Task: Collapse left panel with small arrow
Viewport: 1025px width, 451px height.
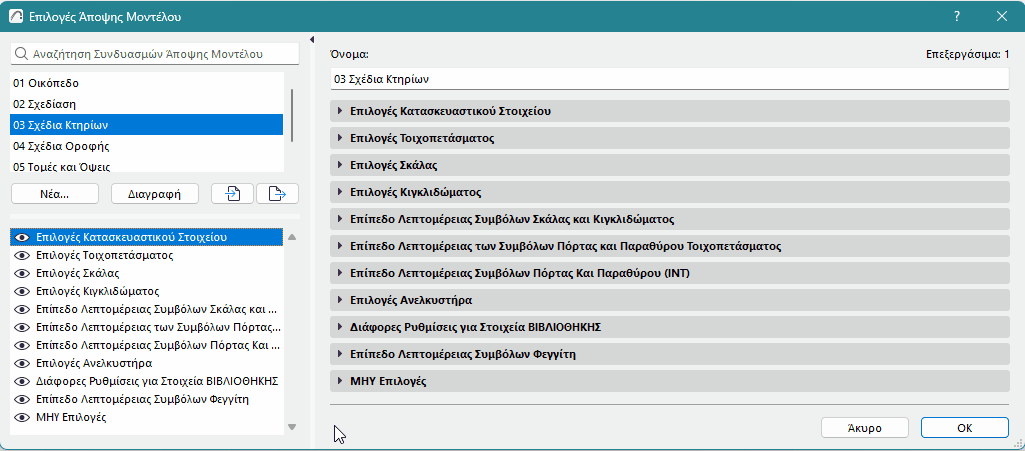Action: (x=312, y=39)
